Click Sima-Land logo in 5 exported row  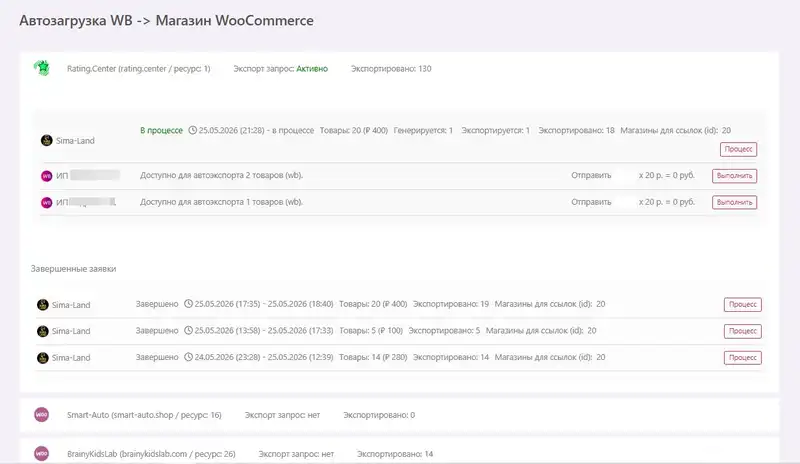point(43,331)
